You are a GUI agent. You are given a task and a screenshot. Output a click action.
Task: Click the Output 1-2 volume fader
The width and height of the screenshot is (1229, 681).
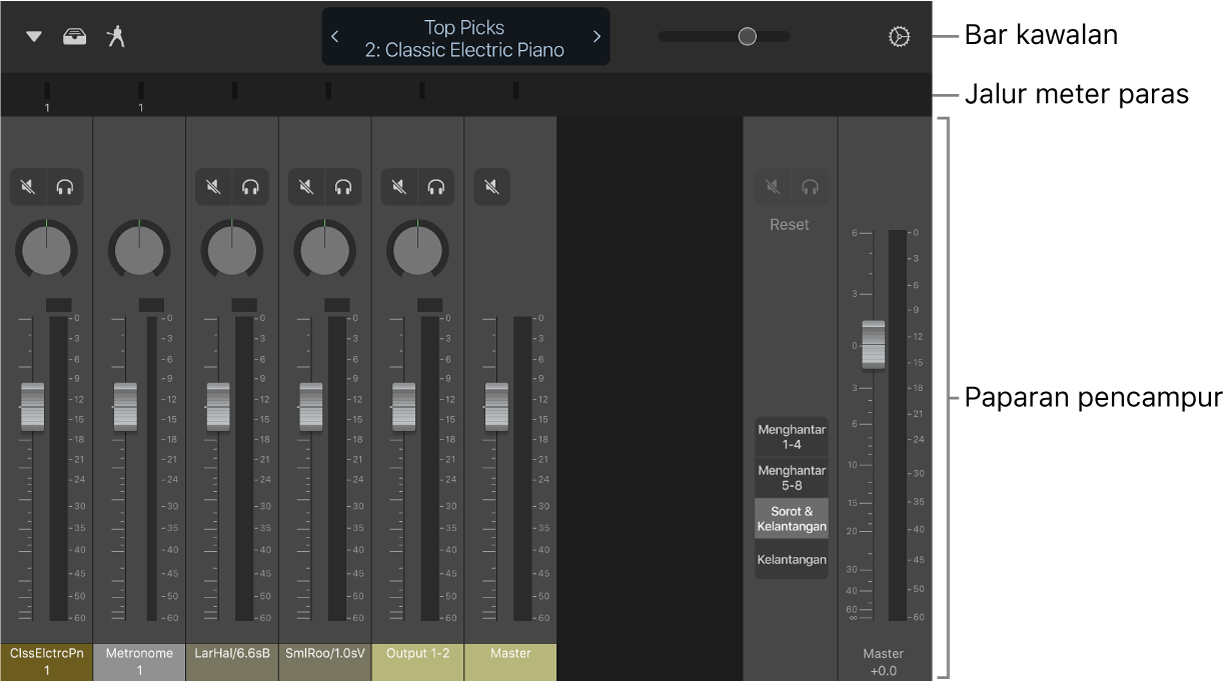(403, 406)
